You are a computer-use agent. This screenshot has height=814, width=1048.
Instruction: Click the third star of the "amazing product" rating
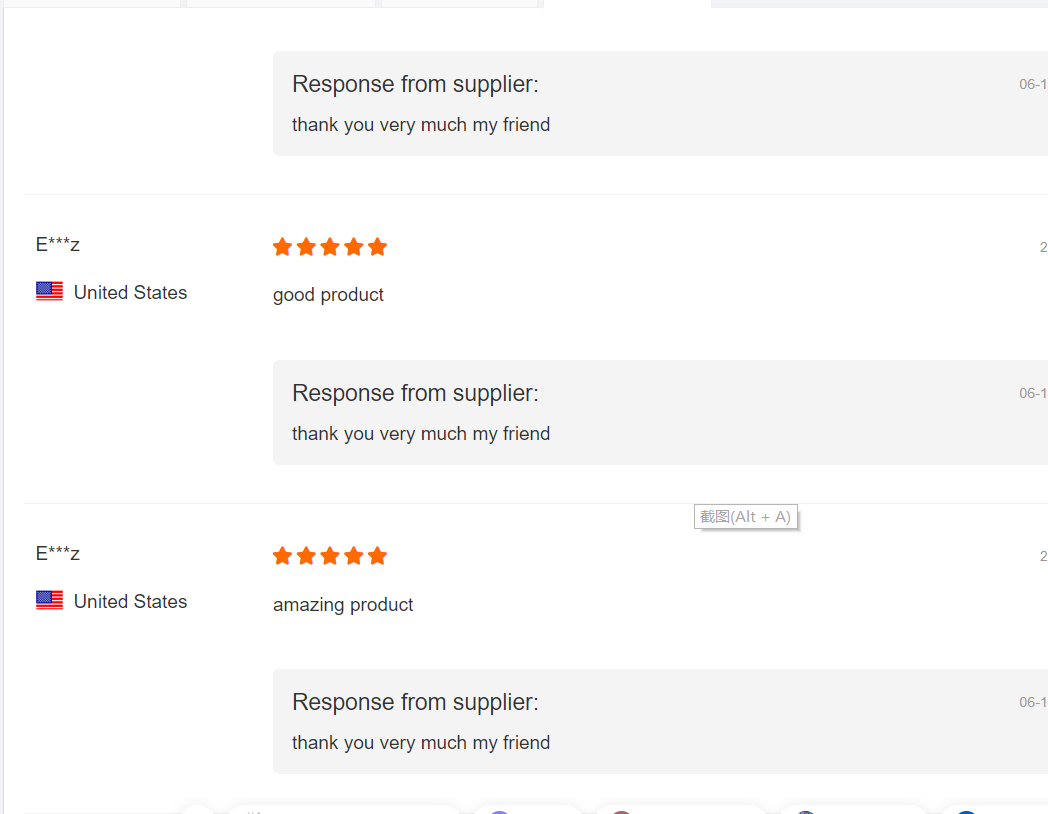[330, 556]
